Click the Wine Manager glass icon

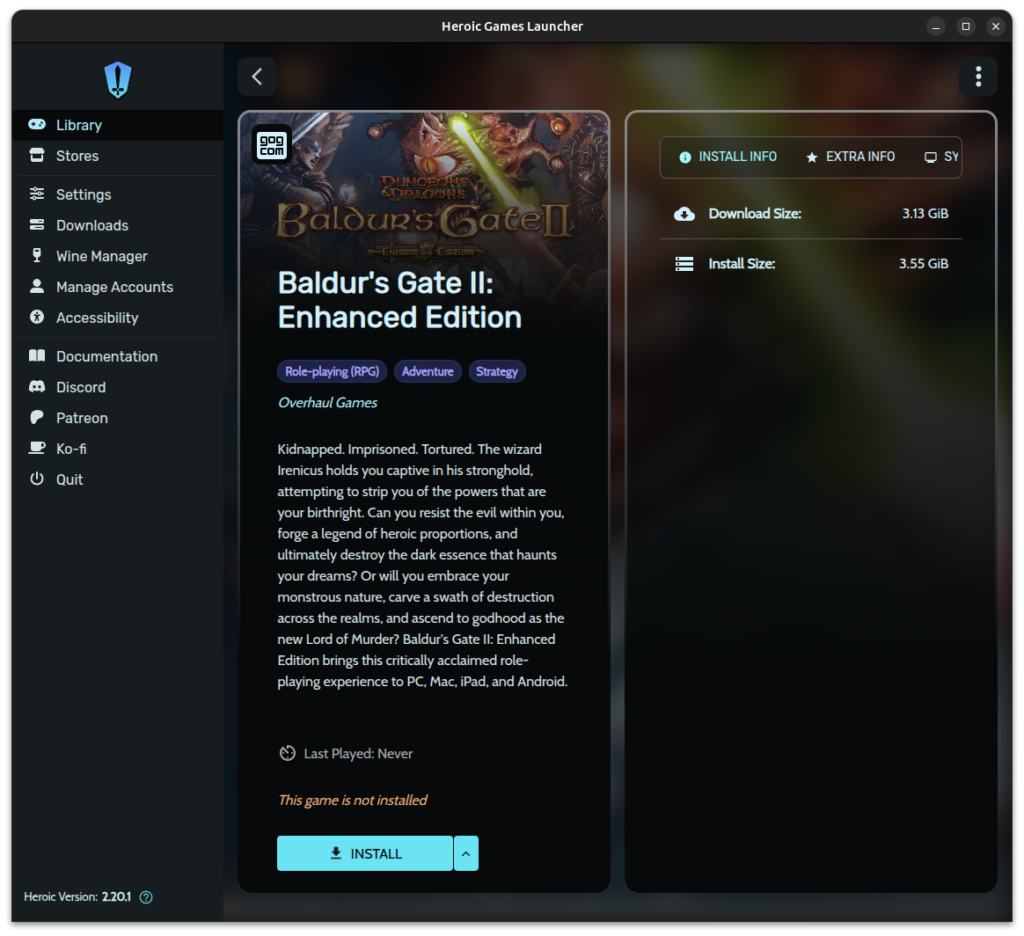(37, 256)
